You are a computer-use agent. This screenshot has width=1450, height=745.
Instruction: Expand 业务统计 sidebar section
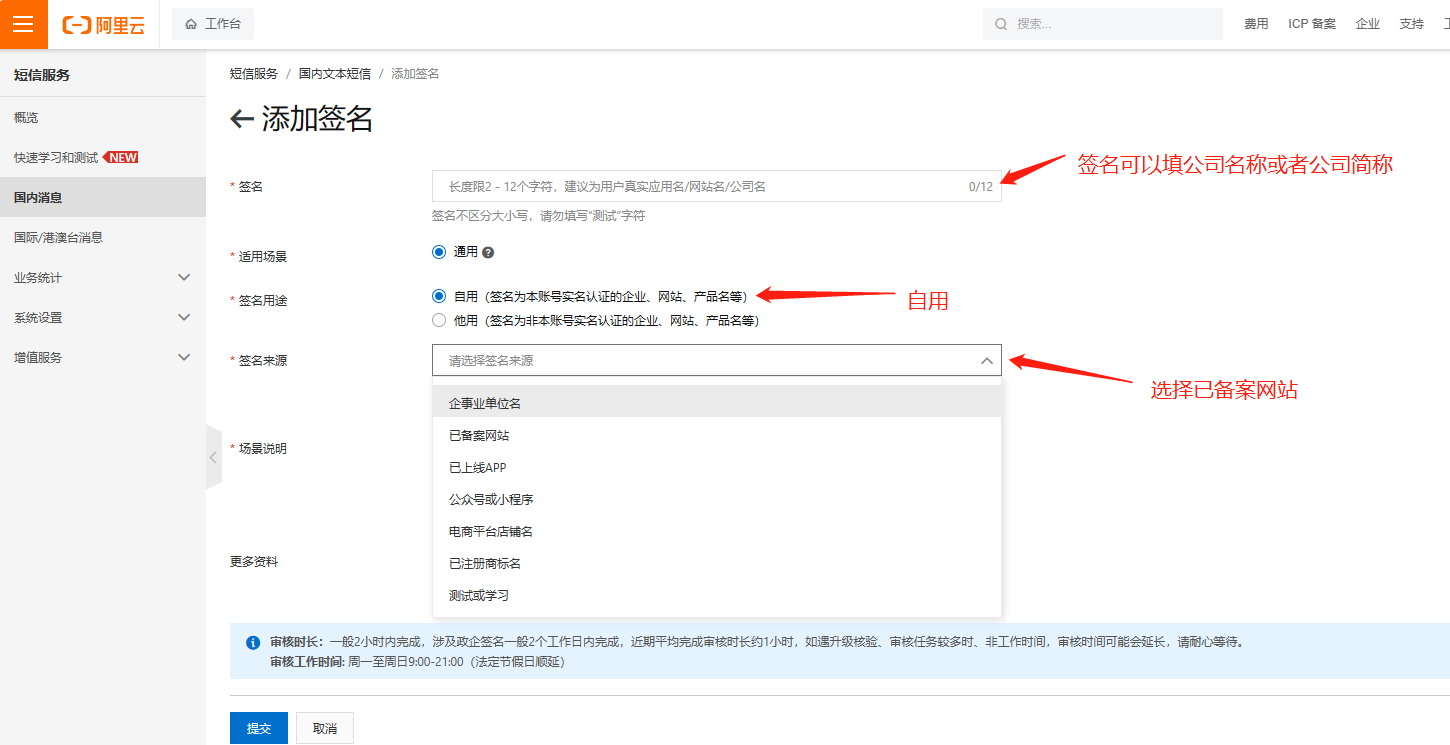point(103,278)
